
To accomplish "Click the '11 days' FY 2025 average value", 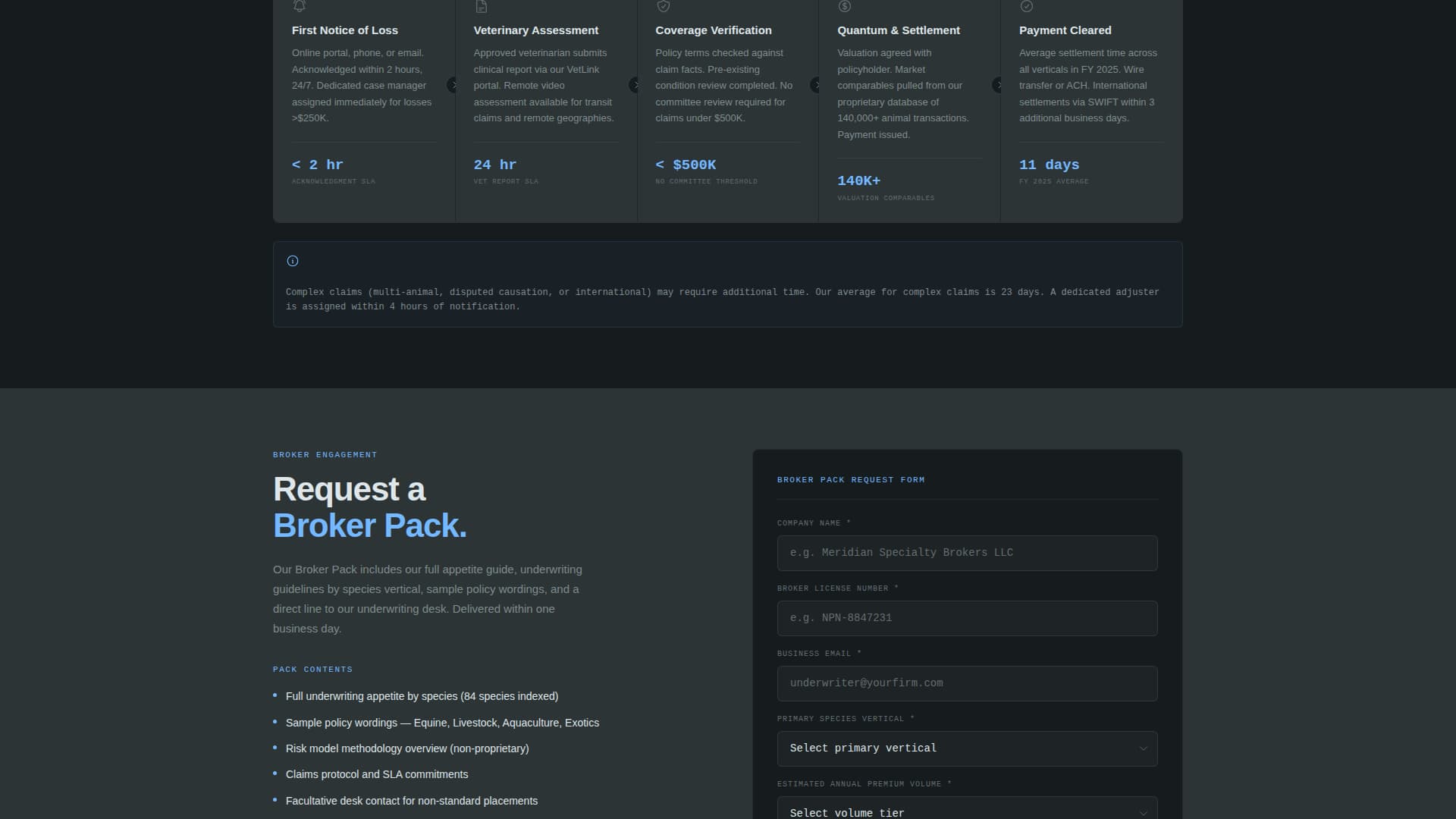I will click(1050, 165).
